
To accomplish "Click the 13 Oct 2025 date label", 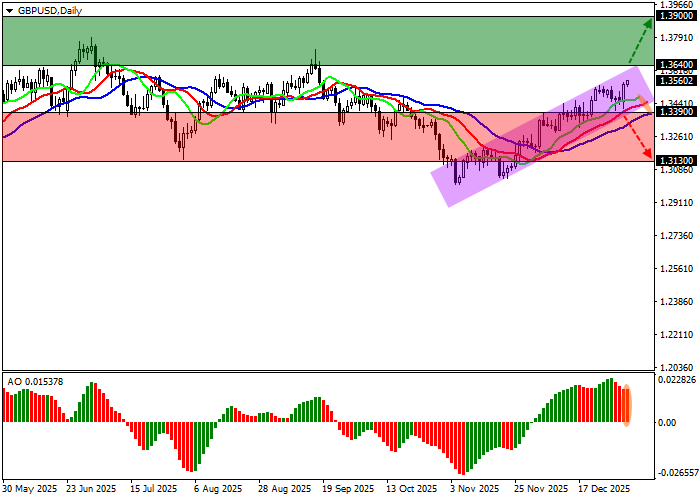I will point(412,489).
